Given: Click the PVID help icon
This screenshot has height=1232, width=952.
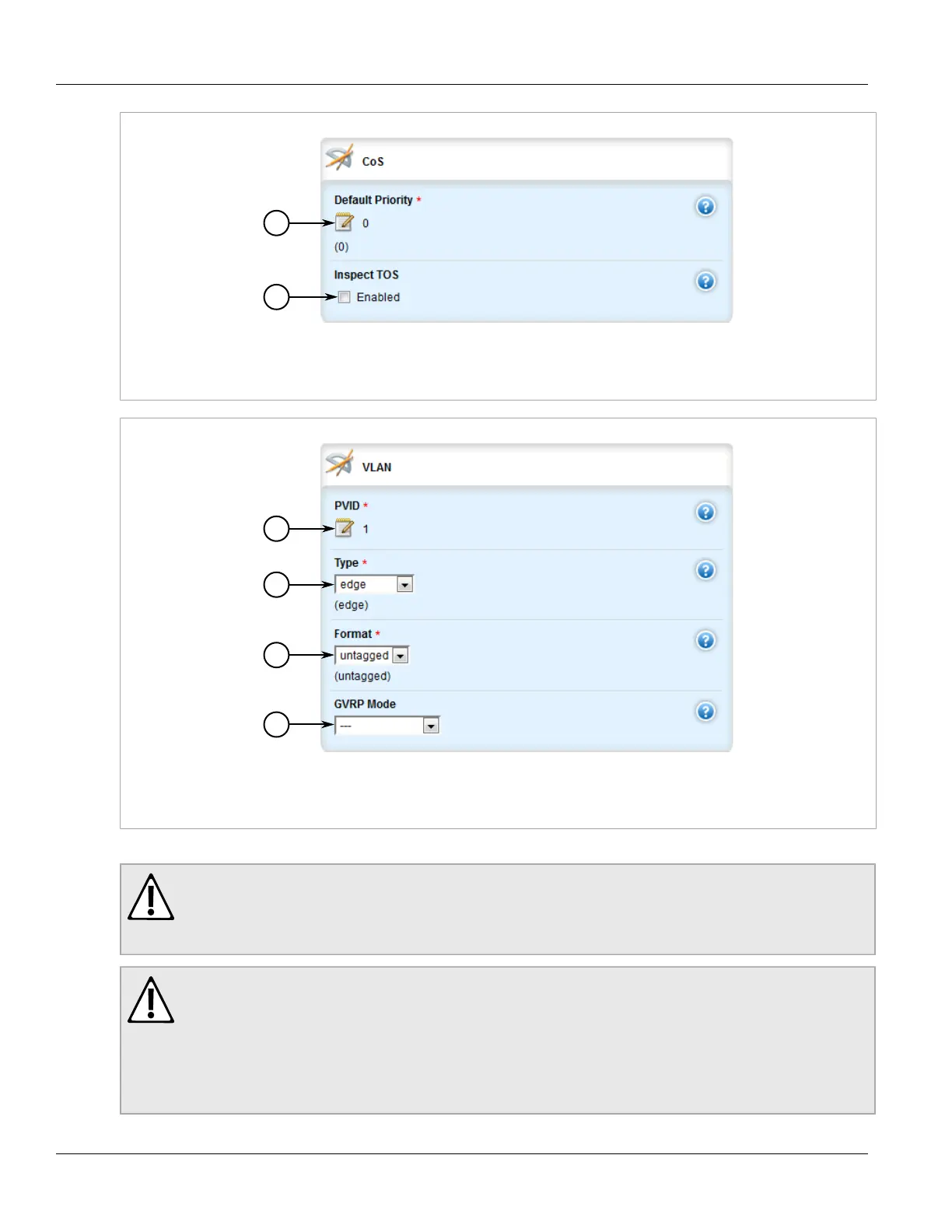Looking at the screenshot, I should [705, 513].
